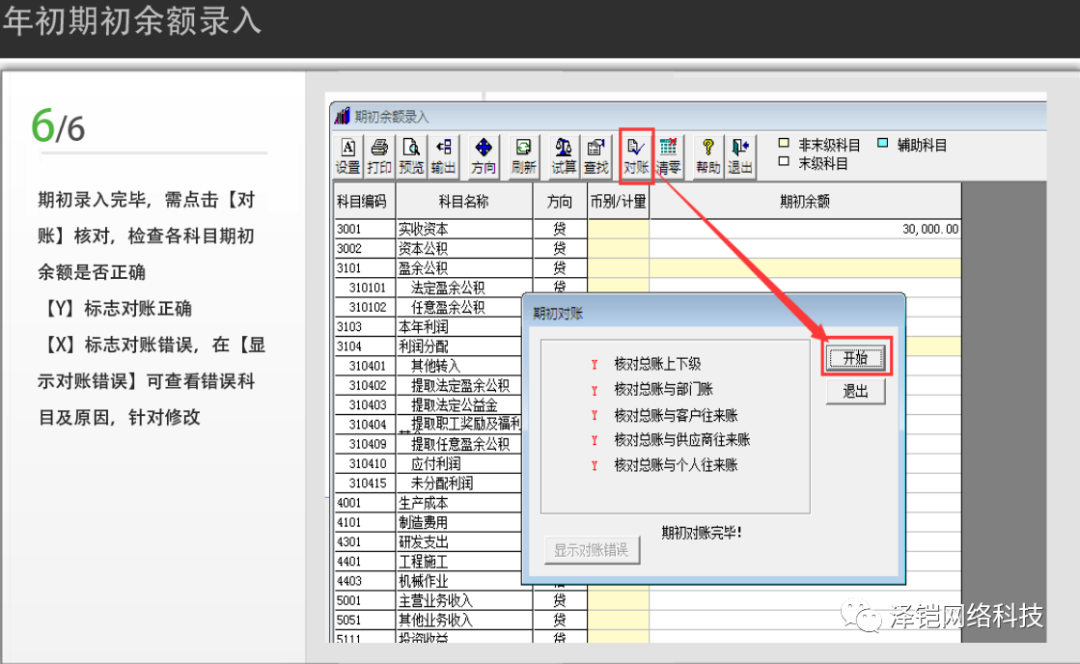Click the 方向 (Direction) toolbar icon
The image size is (1080, 664).
[483, 156]
